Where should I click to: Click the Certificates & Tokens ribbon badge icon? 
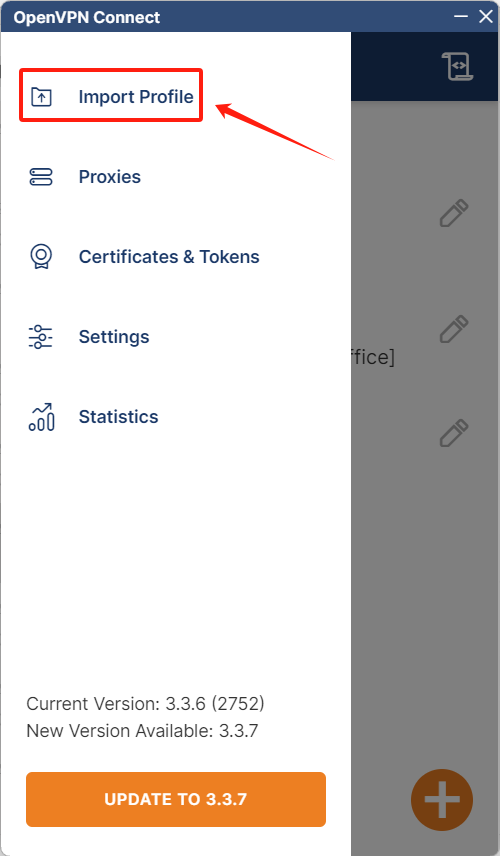41,257
